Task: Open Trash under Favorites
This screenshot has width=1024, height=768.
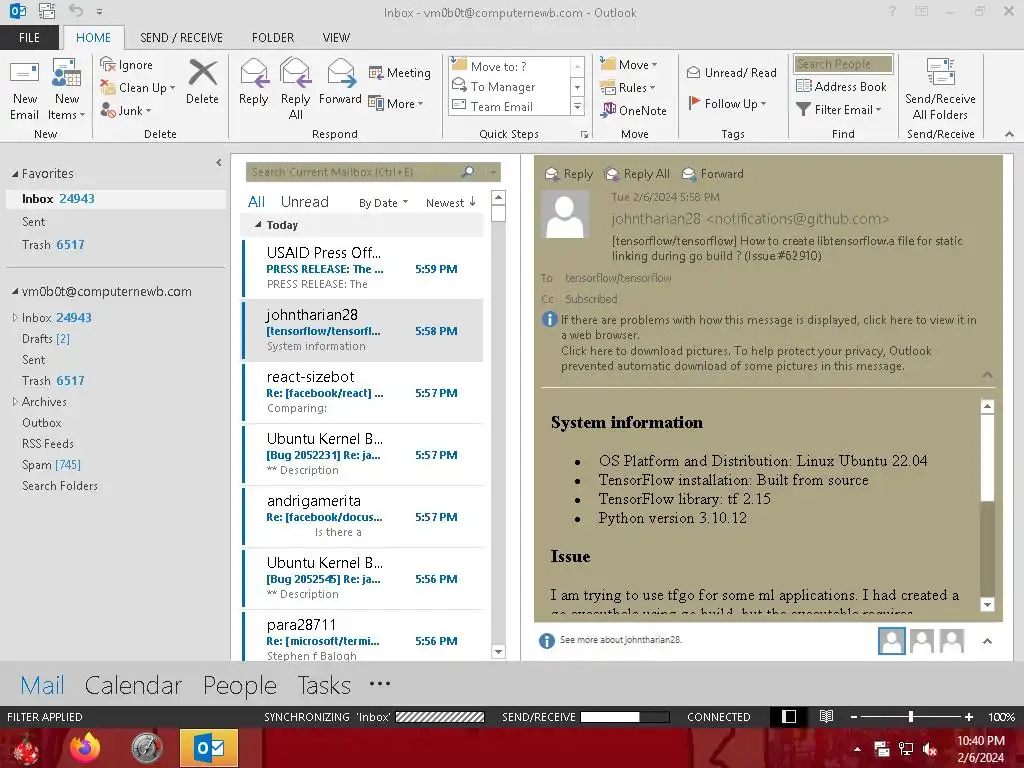Action: pos(116,245)
